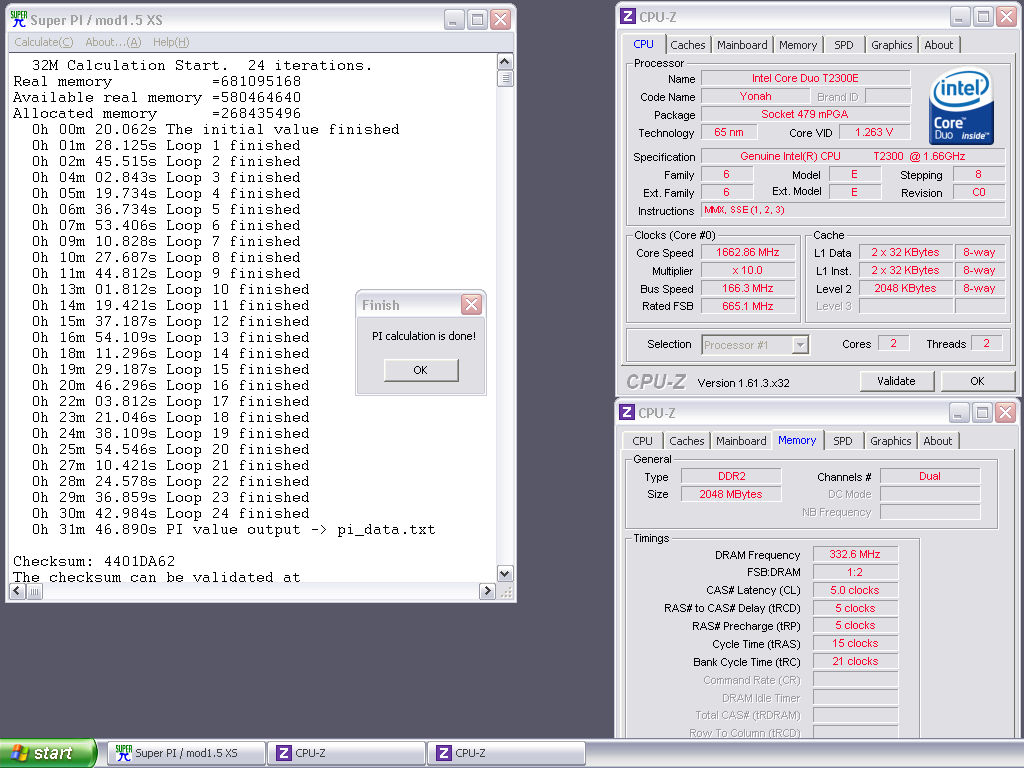The image size is (1024, 768).
Task: Minimize the bottom CPU-Z window
Action: tap(959, 412)
